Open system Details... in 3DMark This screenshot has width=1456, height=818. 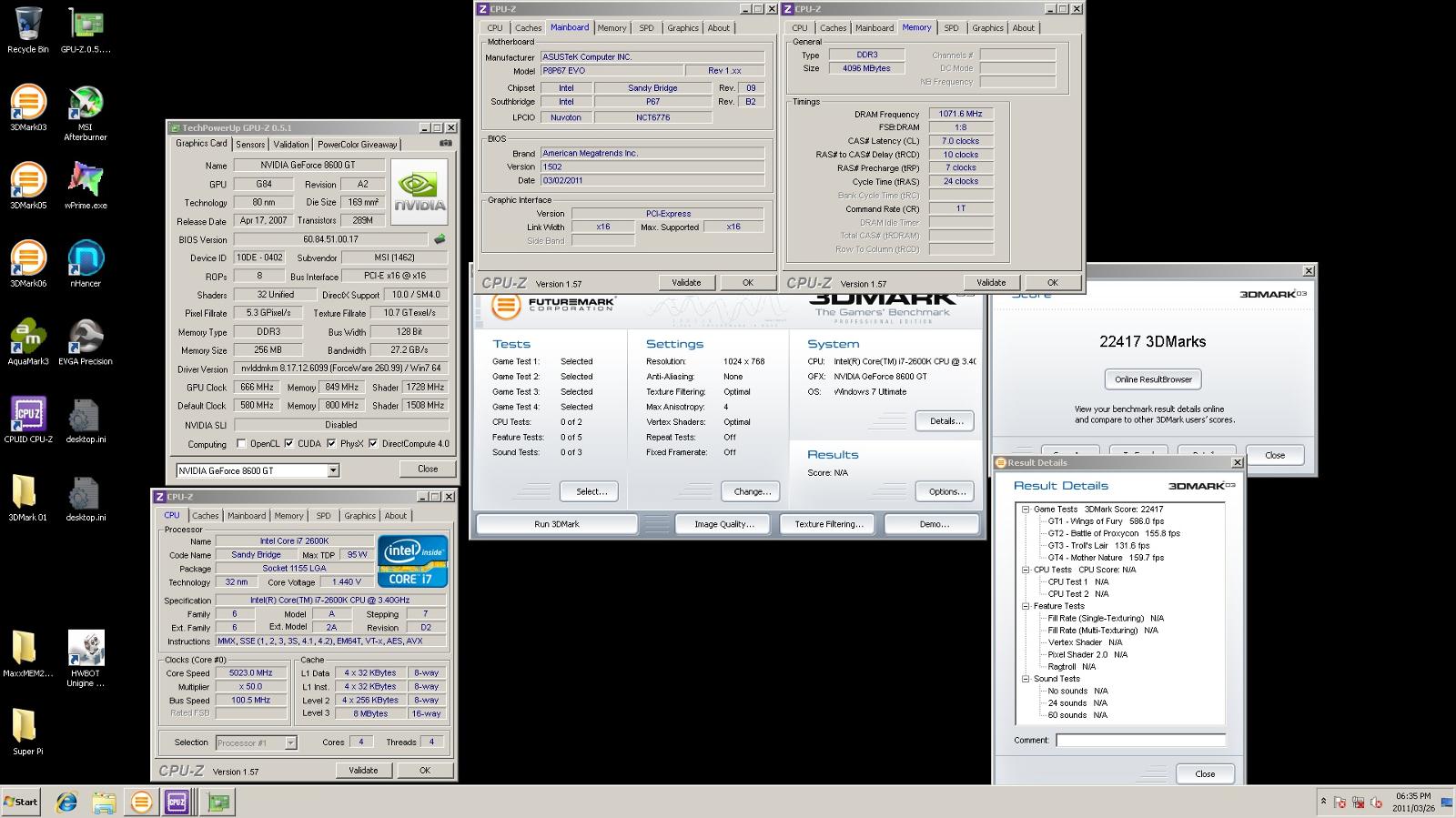coord(946,421)
